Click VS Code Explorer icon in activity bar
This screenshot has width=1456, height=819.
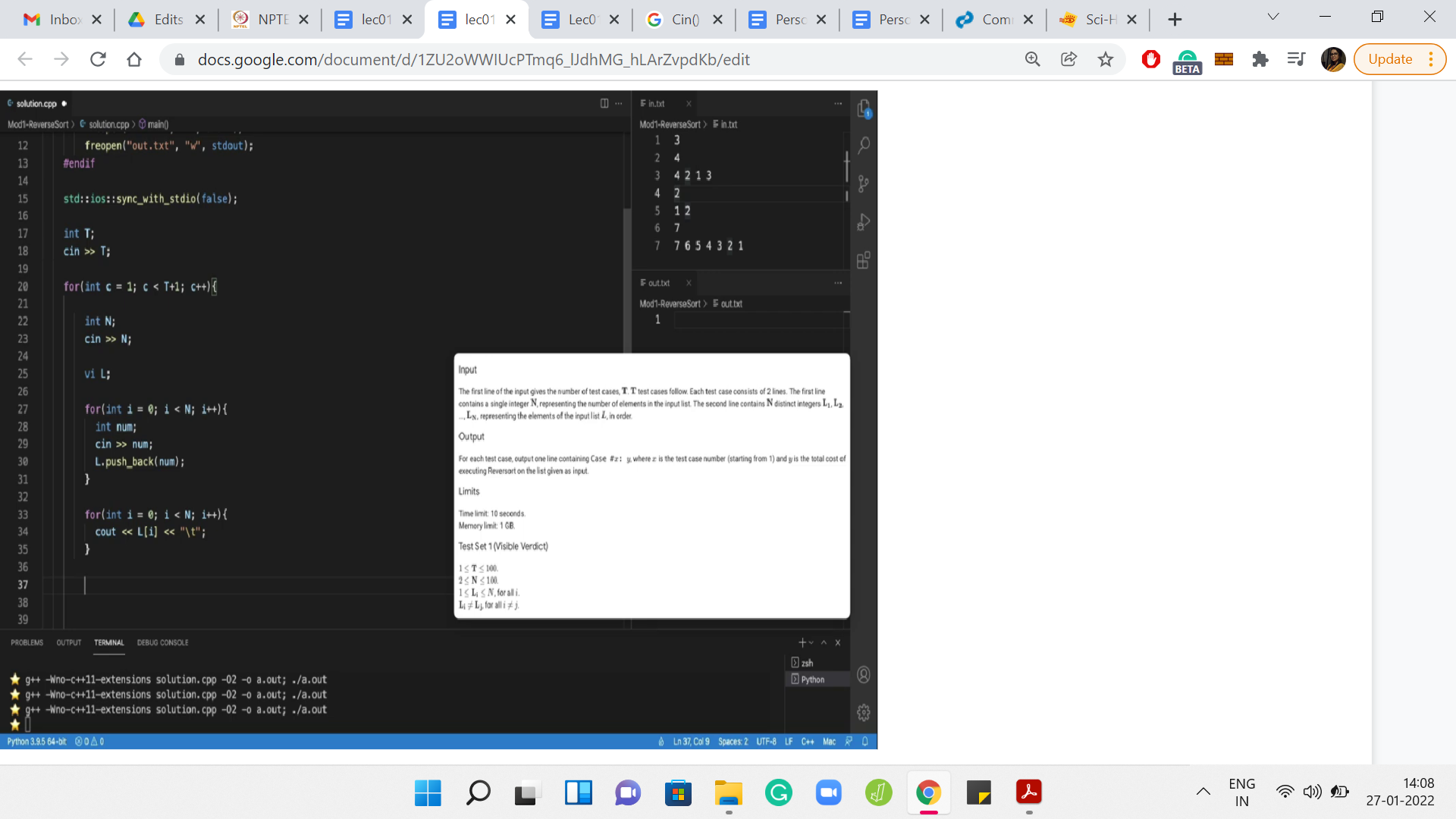(864, 109)
